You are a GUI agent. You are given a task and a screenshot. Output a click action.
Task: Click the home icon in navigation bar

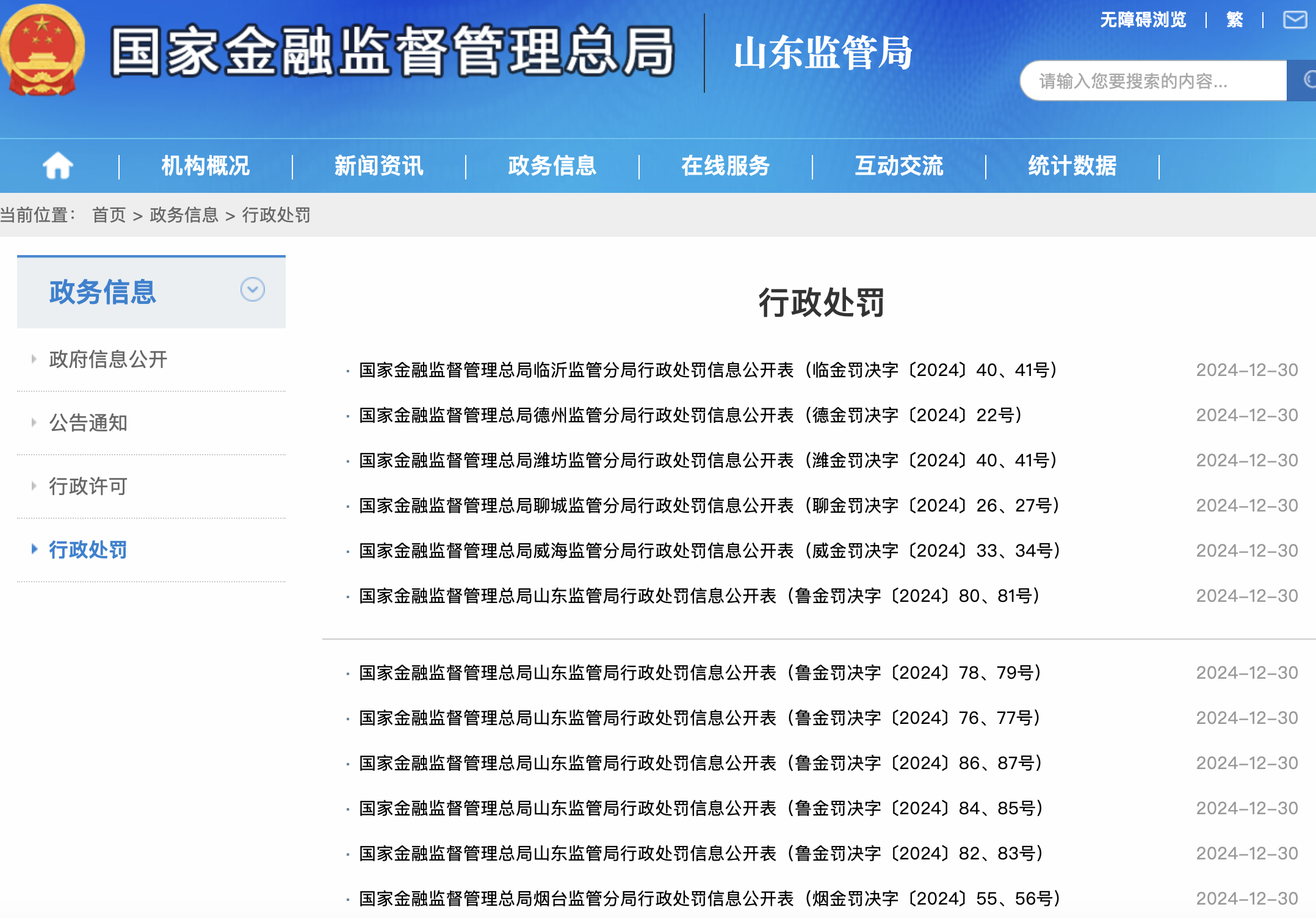pyautogui.click(x=58, y=165)
